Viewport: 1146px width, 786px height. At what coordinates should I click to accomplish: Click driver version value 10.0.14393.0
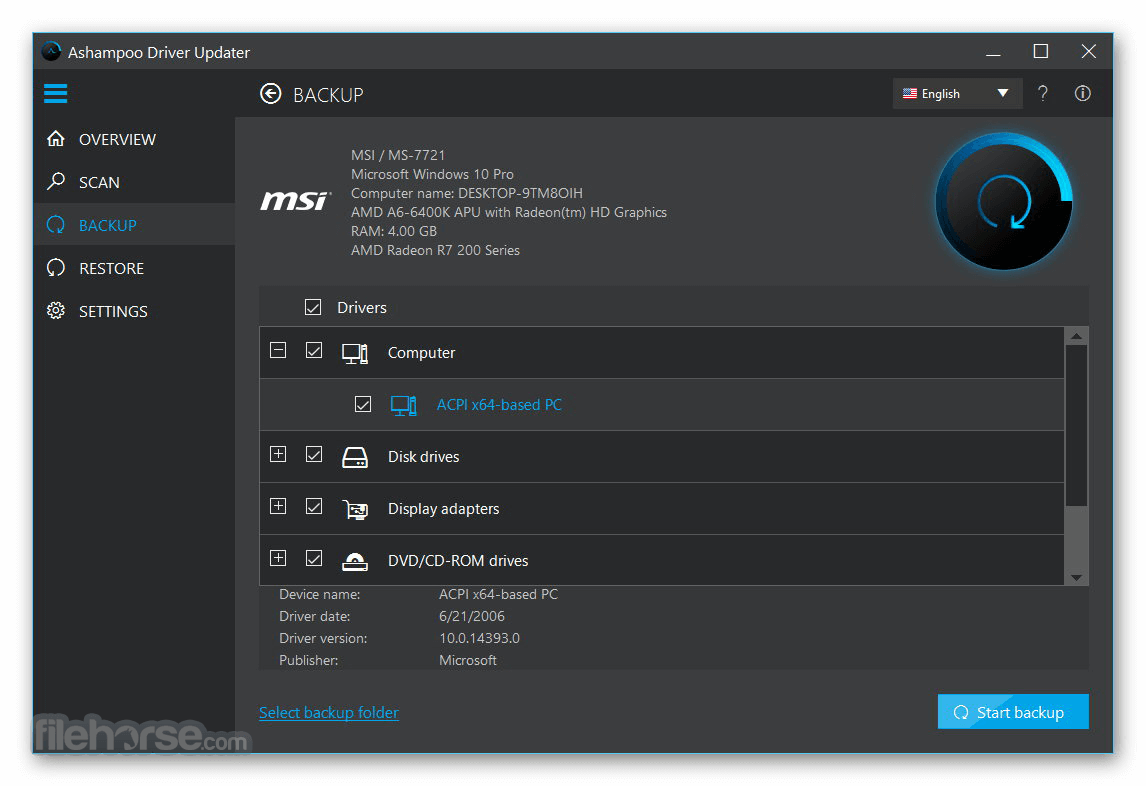coord(479,638)
